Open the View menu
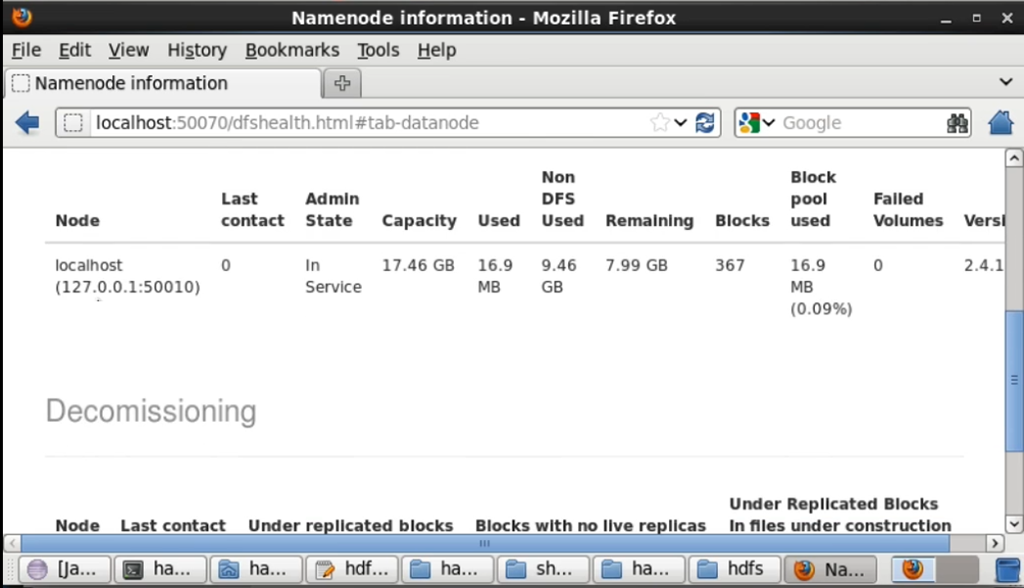 tap(129, 50)
